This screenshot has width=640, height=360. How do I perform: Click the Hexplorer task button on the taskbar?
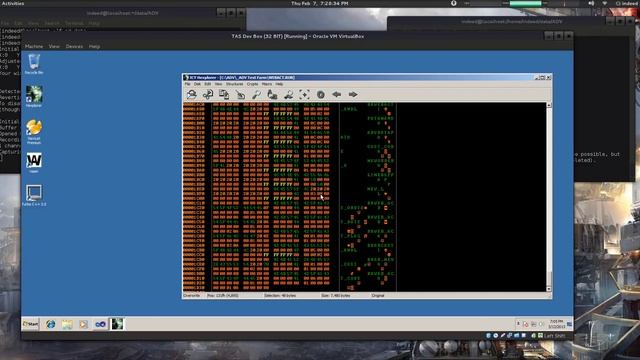click(117, 324)
